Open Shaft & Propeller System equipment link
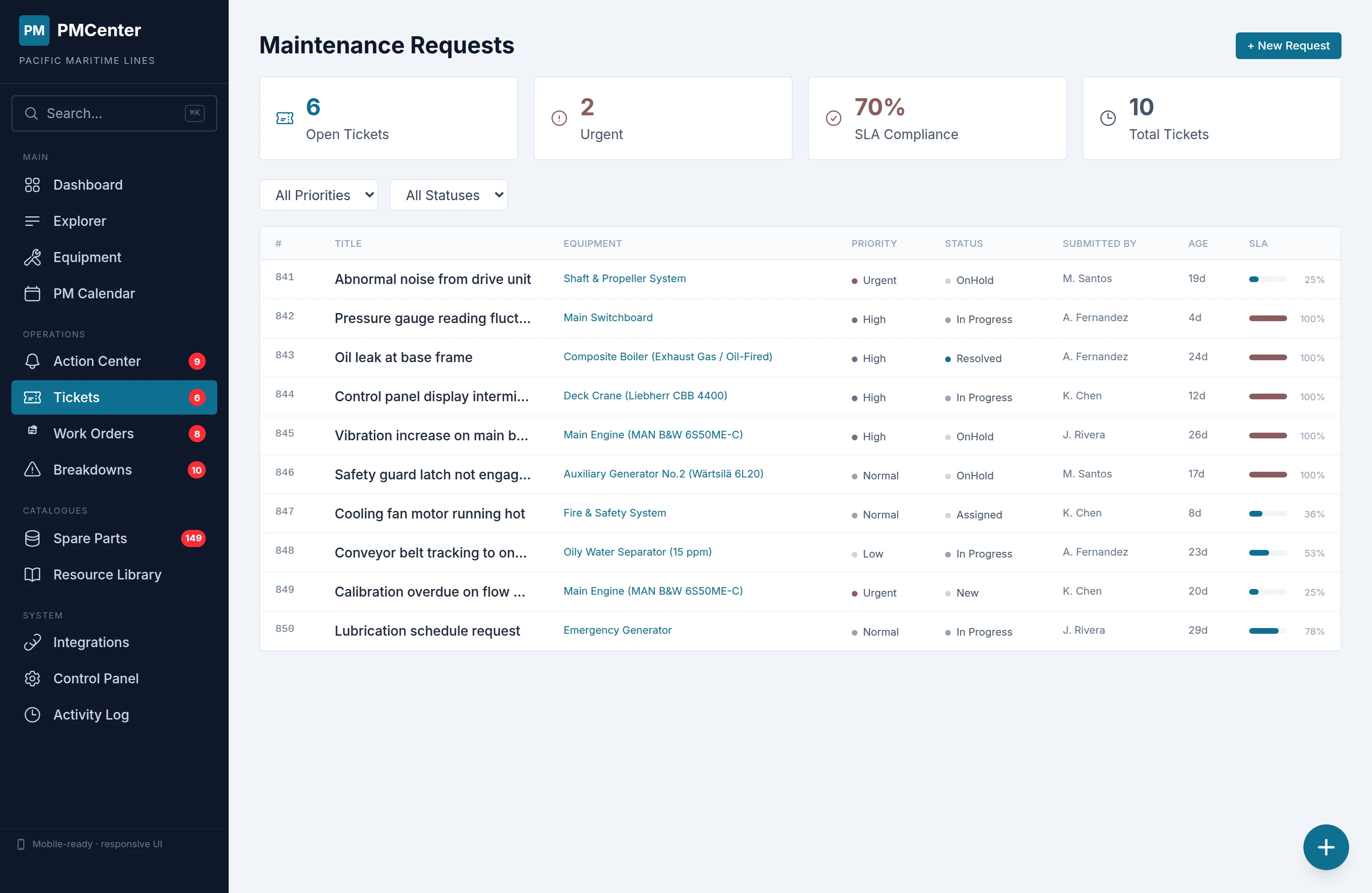 pyautogui.click(x=625, y=278)
